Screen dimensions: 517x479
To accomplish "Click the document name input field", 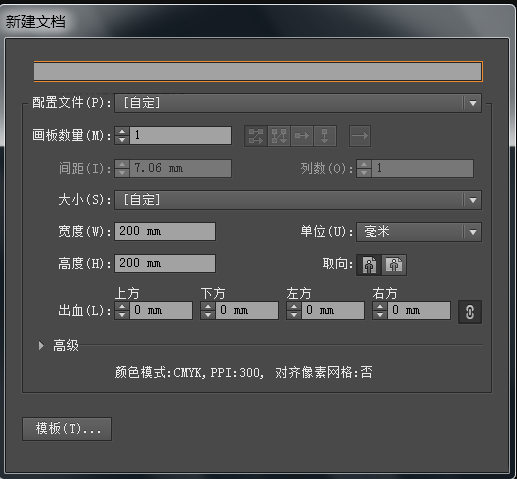I will click(x=258, y=71).
